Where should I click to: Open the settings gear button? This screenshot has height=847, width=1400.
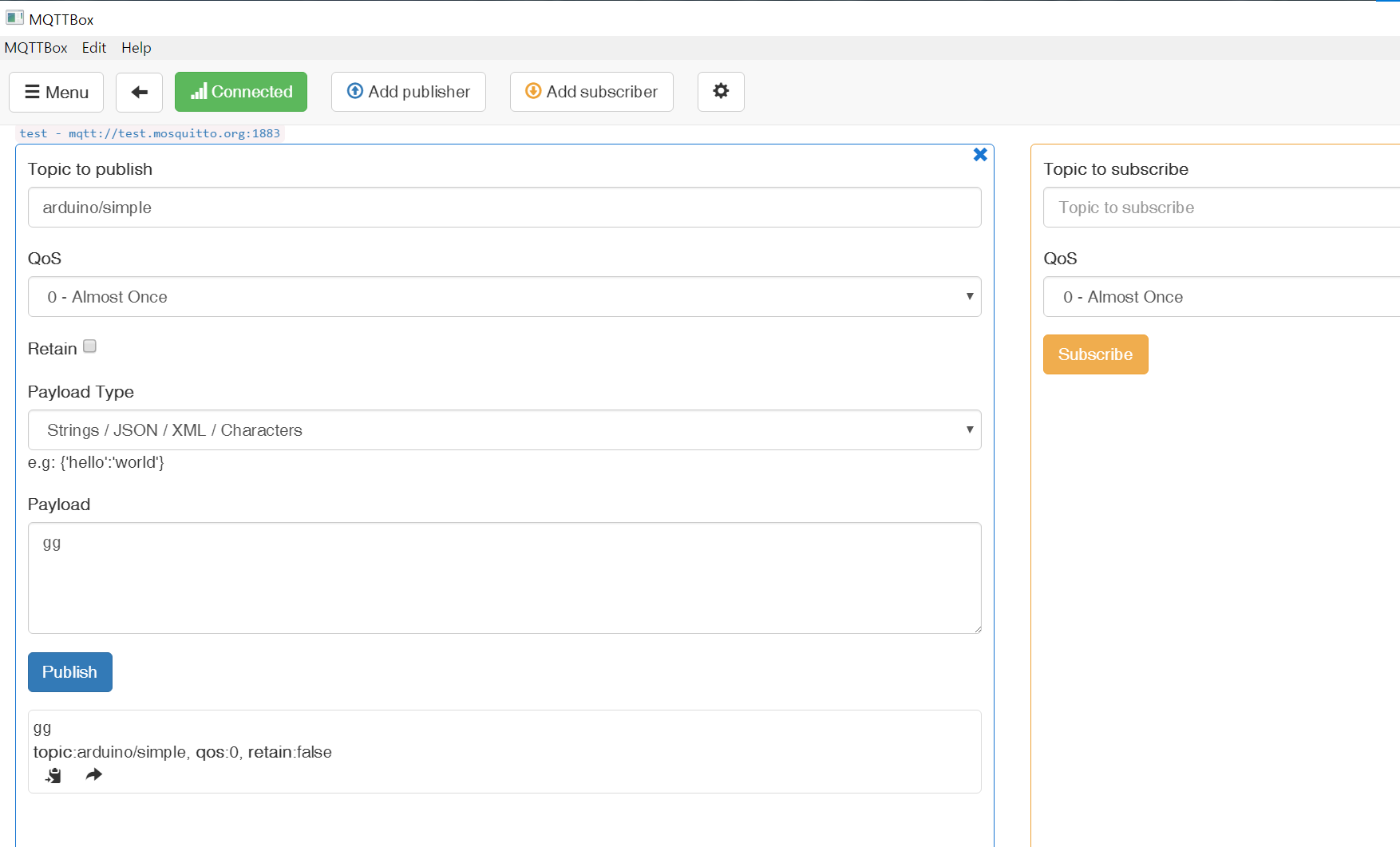coord(721,92)
